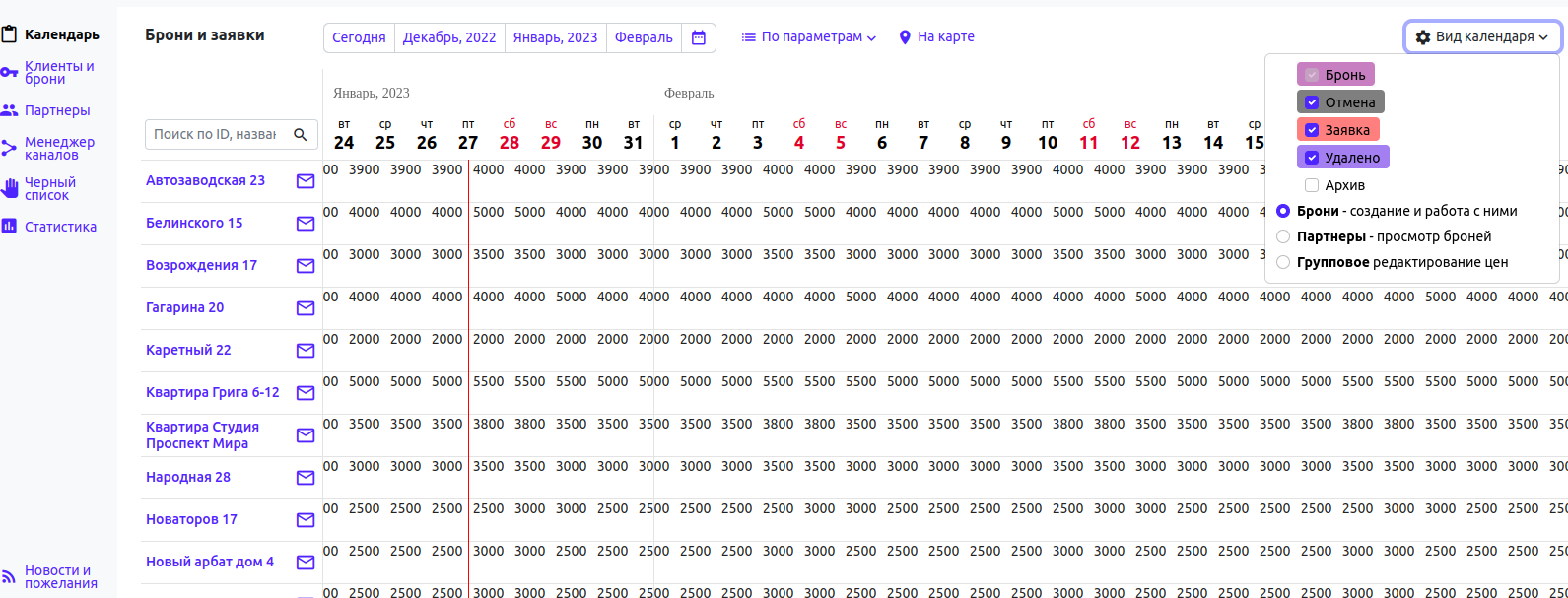This screenshot has height=598, width=1568.
Task: Switch to Январь, 2023
Action: (x=555, y=37)
